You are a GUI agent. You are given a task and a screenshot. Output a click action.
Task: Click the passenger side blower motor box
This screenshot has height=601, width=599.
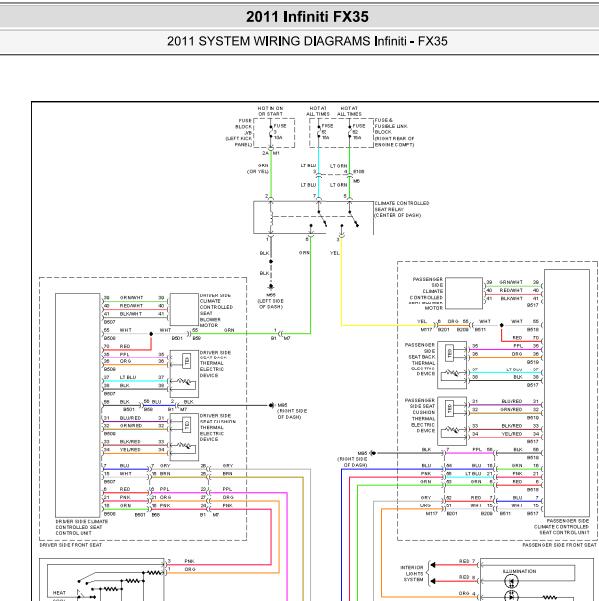coord(464,293)
